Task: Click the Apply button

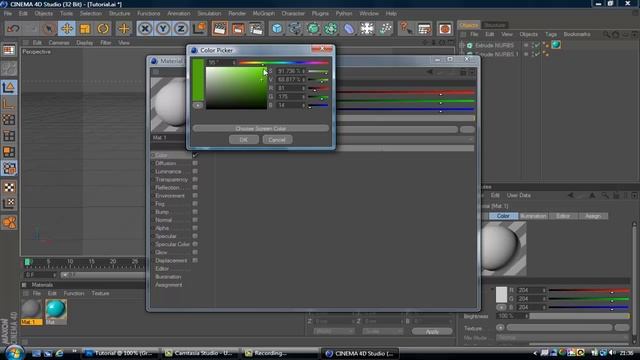Action: tap(432, 331)
